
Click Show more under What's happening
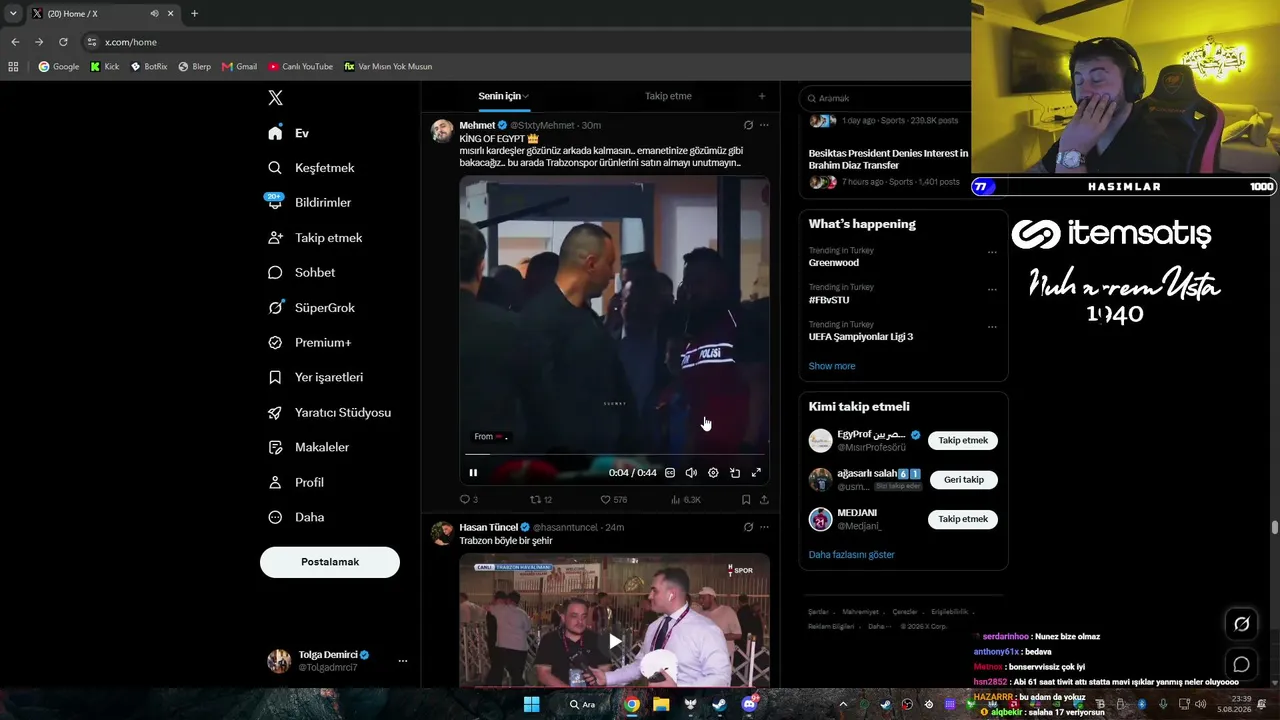(832, 366)
